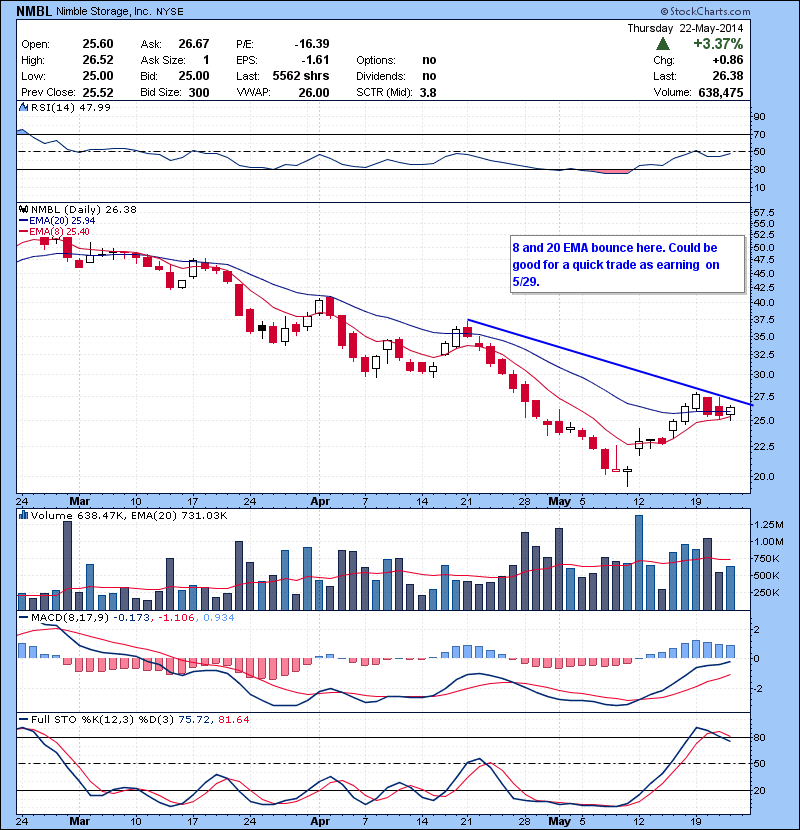
Task: Click the High price value 26.52
Action: coord(98,60)
